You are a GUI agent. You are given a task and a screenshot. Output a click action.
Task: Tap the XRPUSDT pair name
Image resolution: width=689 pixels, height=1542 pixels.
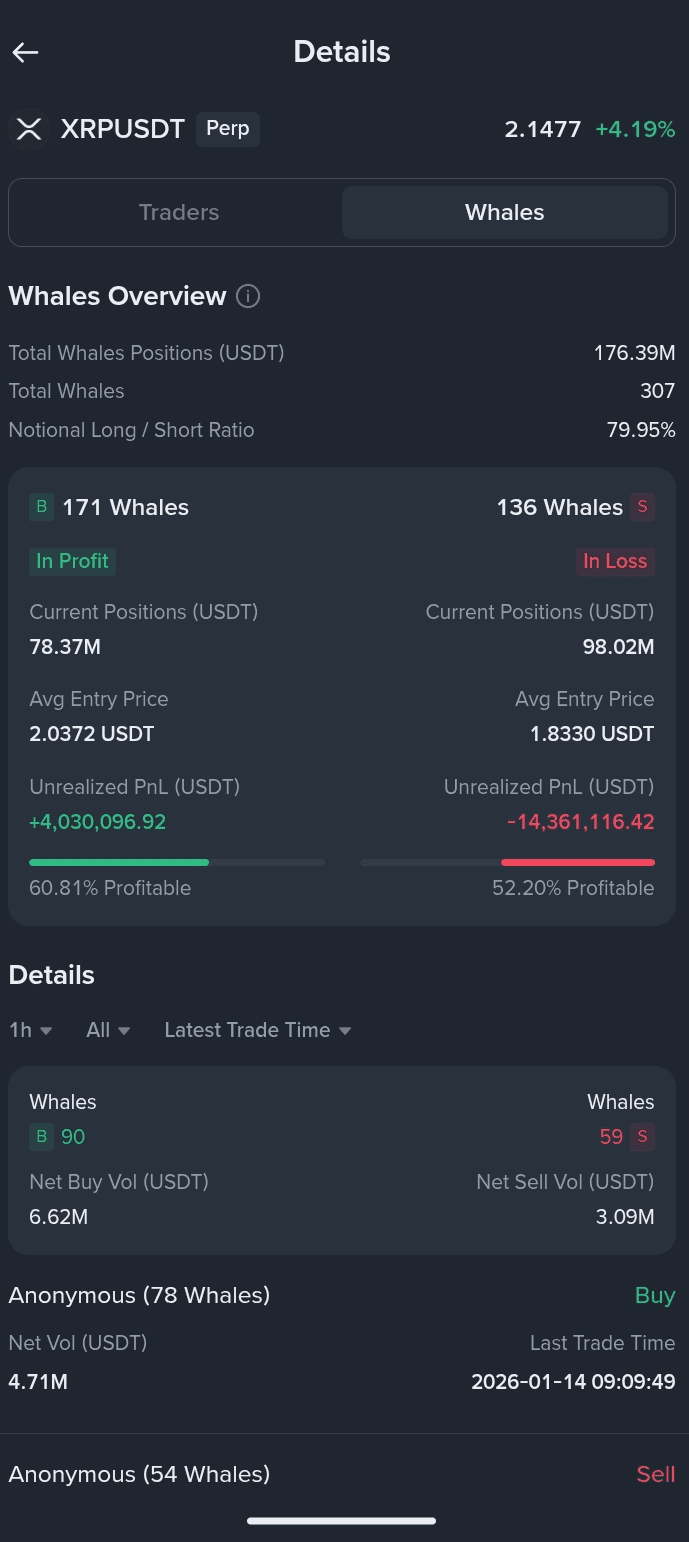tap(123, 129)
